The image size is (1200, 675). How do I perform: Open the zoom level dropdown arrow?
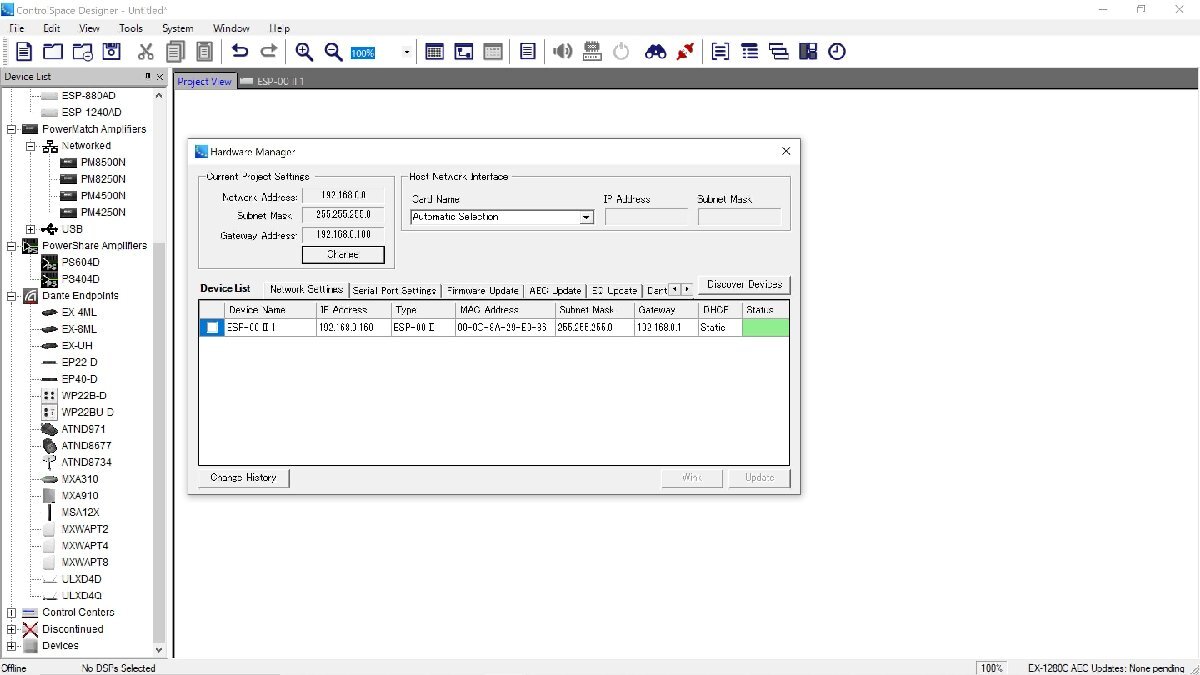point(407,52)
